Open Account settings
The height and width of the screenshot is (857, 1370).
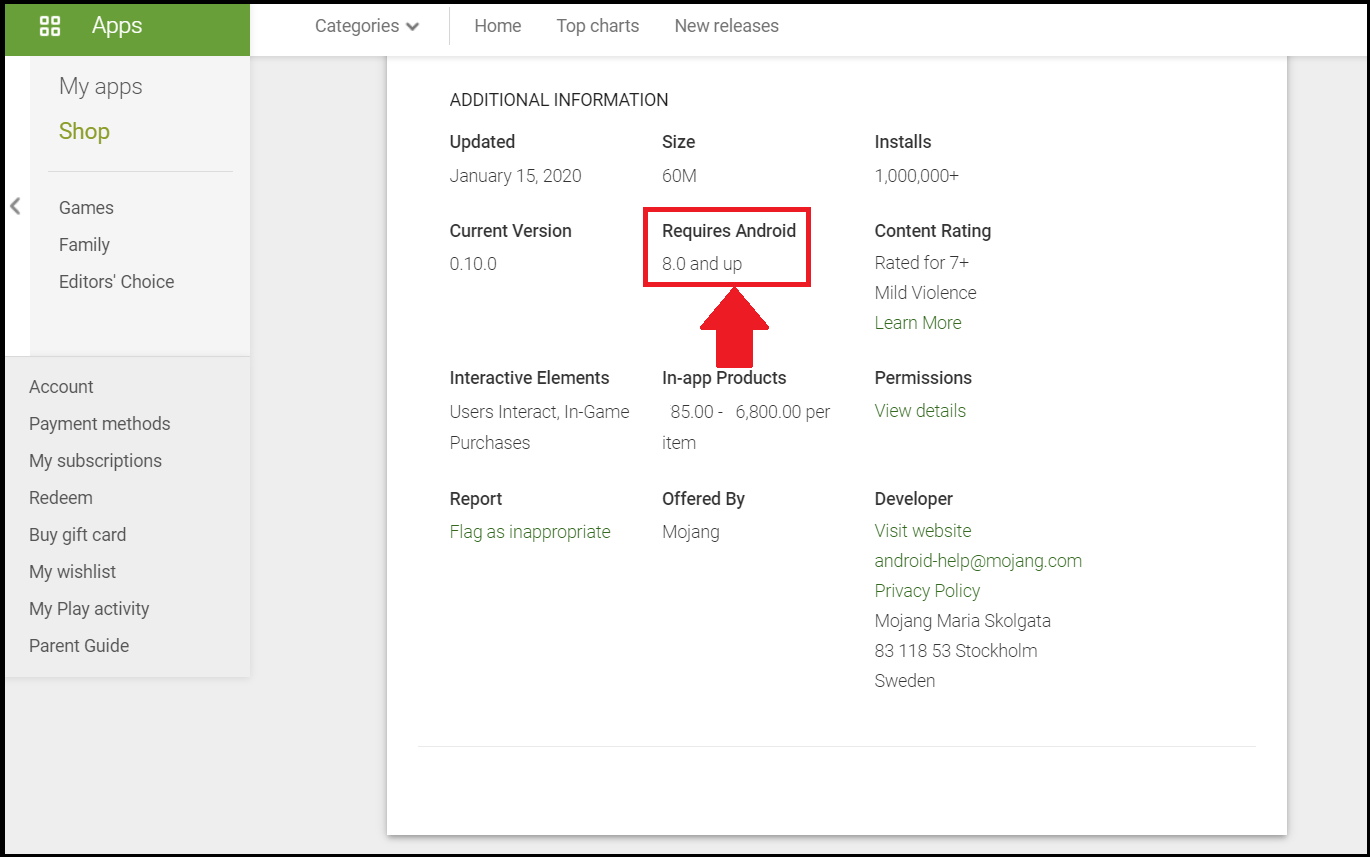pyautogui.click(x=61, y=387)
